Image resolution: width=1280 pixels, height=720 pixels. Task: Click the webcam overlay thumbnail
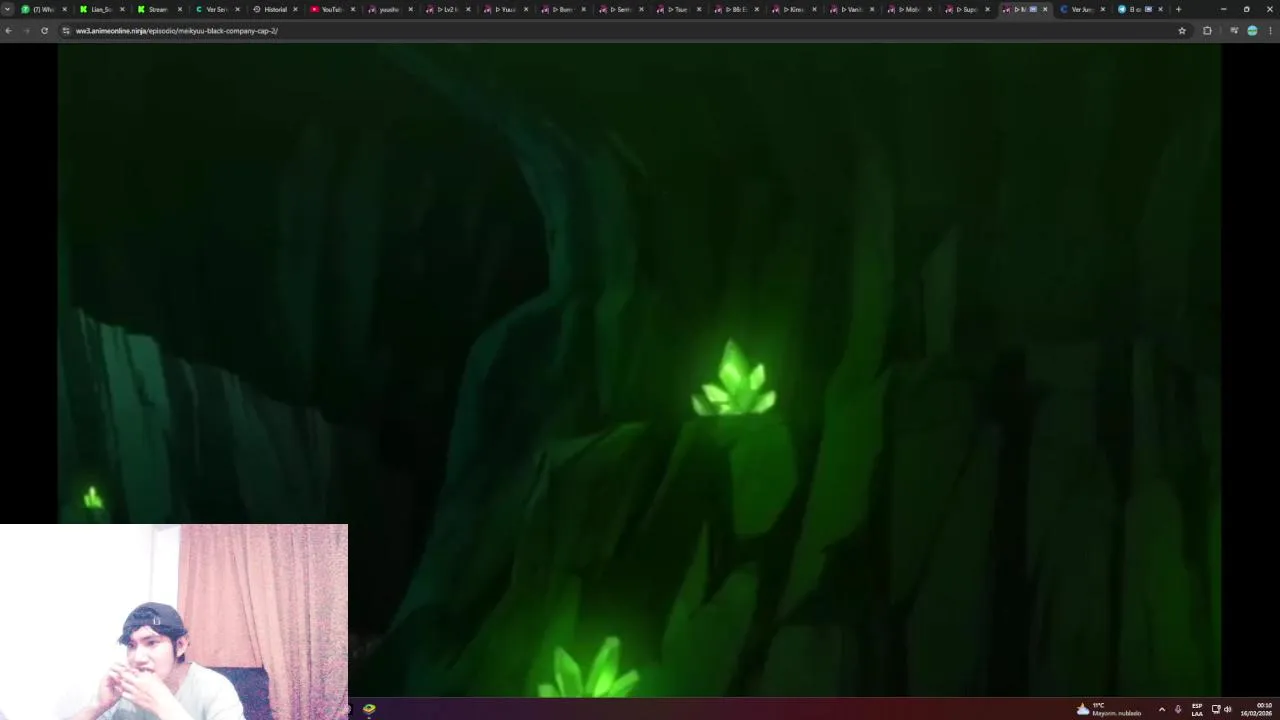pyautogui.click(x=174, y=622)
